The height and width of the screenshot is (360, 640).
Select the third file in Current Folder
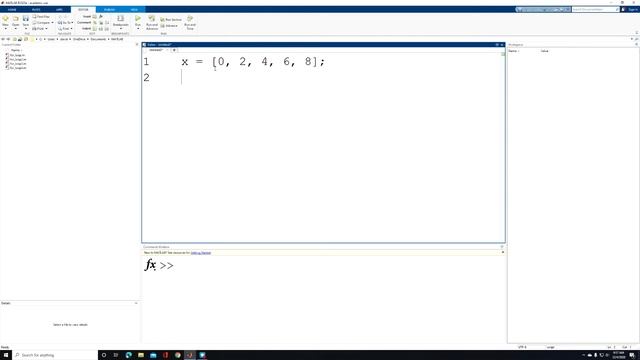pos(16,64)
